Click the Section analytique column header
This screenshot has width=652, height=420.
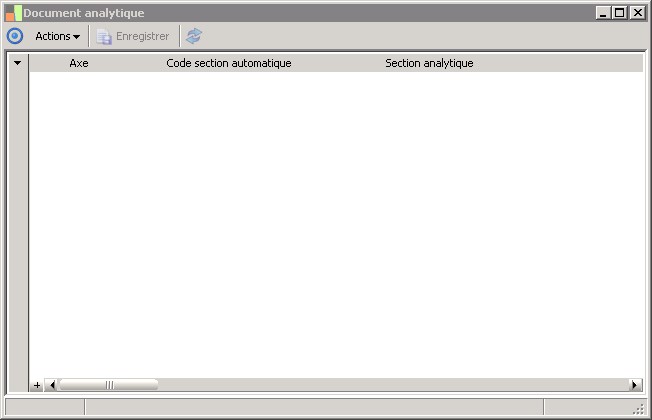(x=429, y=63)
